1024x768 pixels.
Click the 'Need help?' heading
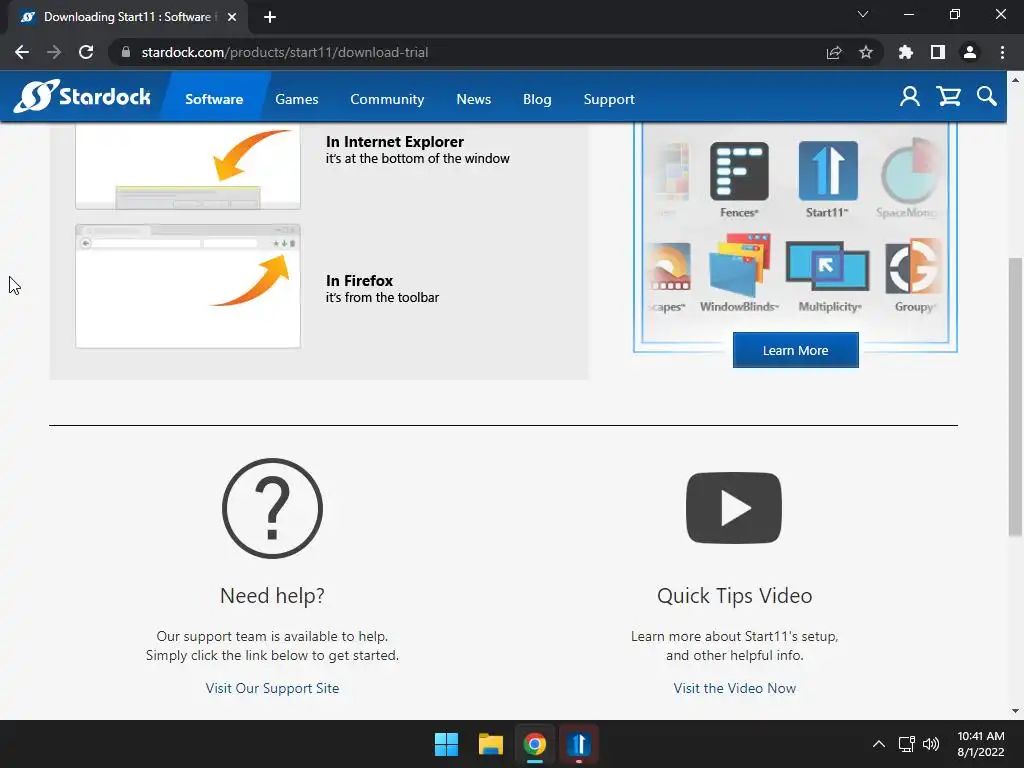click(x=272, y=596)
